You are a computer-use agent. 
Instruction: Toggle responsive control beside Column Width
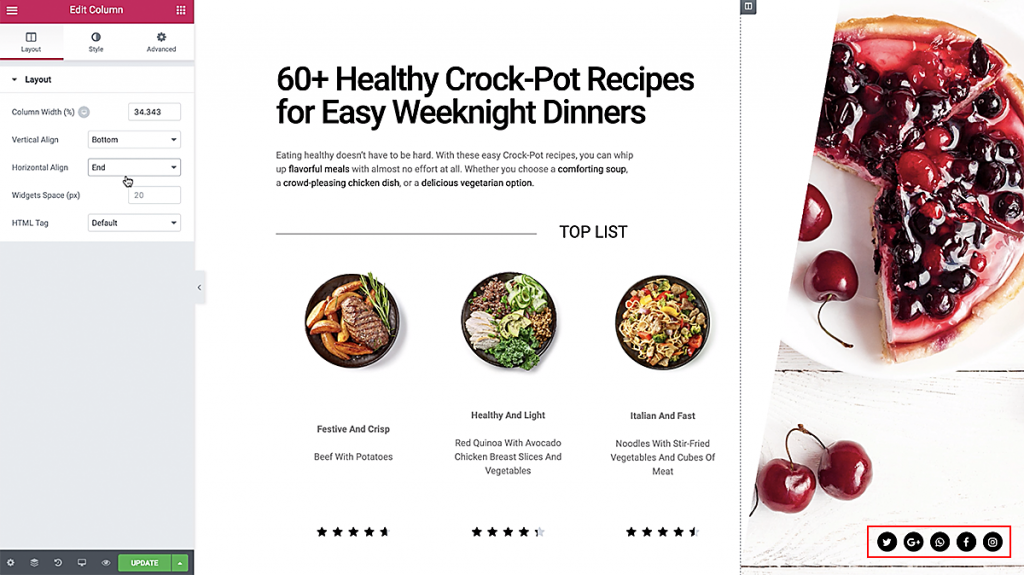click(84, 112)
